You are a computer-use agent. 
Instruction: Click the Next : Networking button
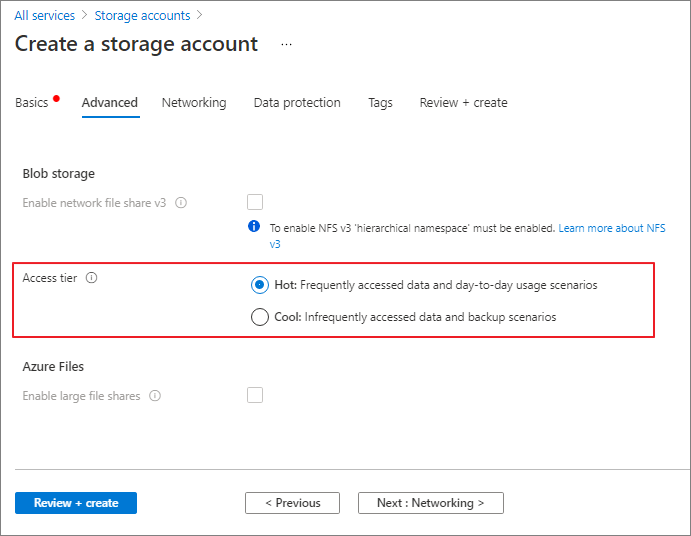430,503
